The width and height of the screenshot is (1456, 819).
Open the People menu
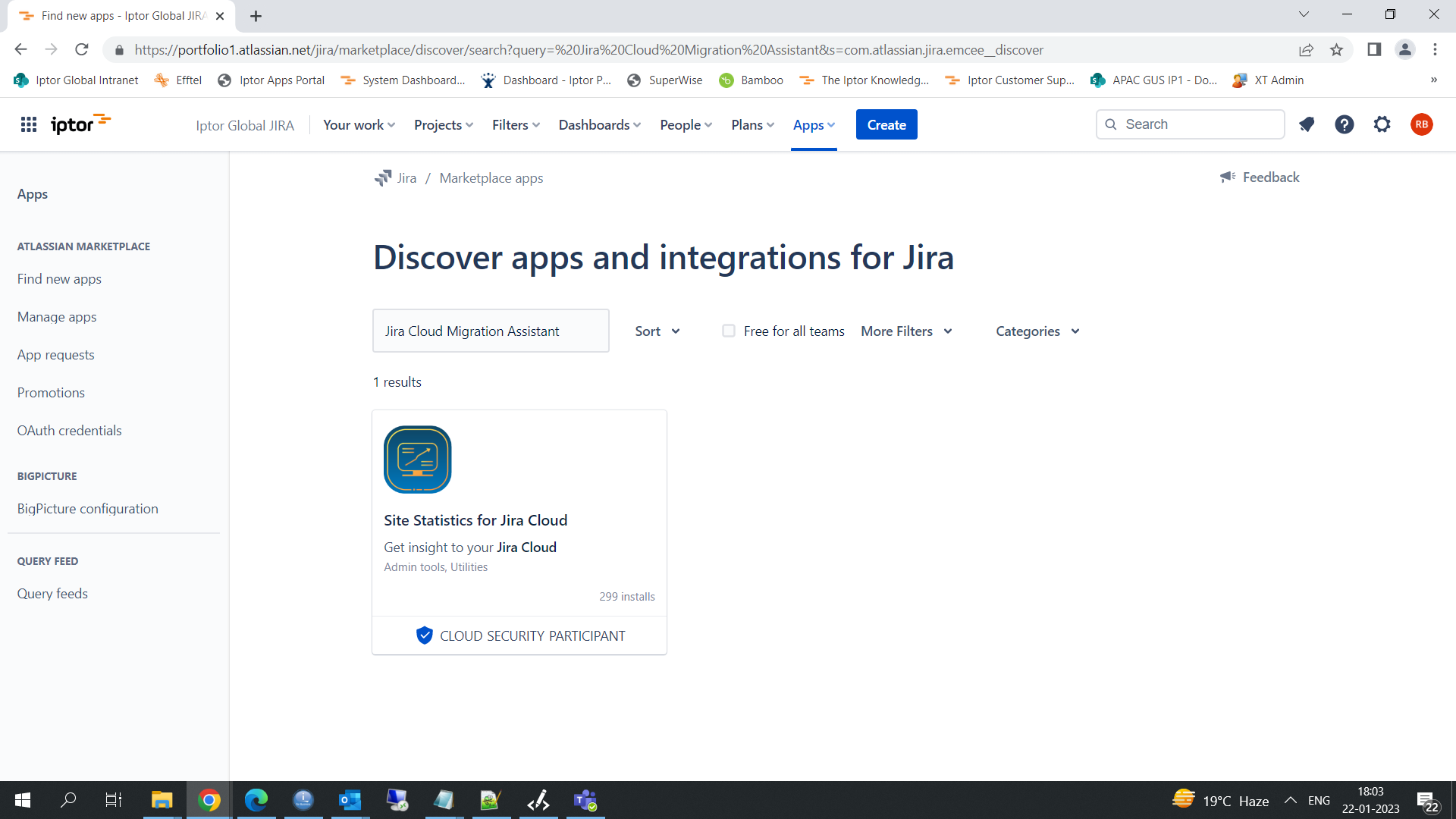(x=684, y=124)
